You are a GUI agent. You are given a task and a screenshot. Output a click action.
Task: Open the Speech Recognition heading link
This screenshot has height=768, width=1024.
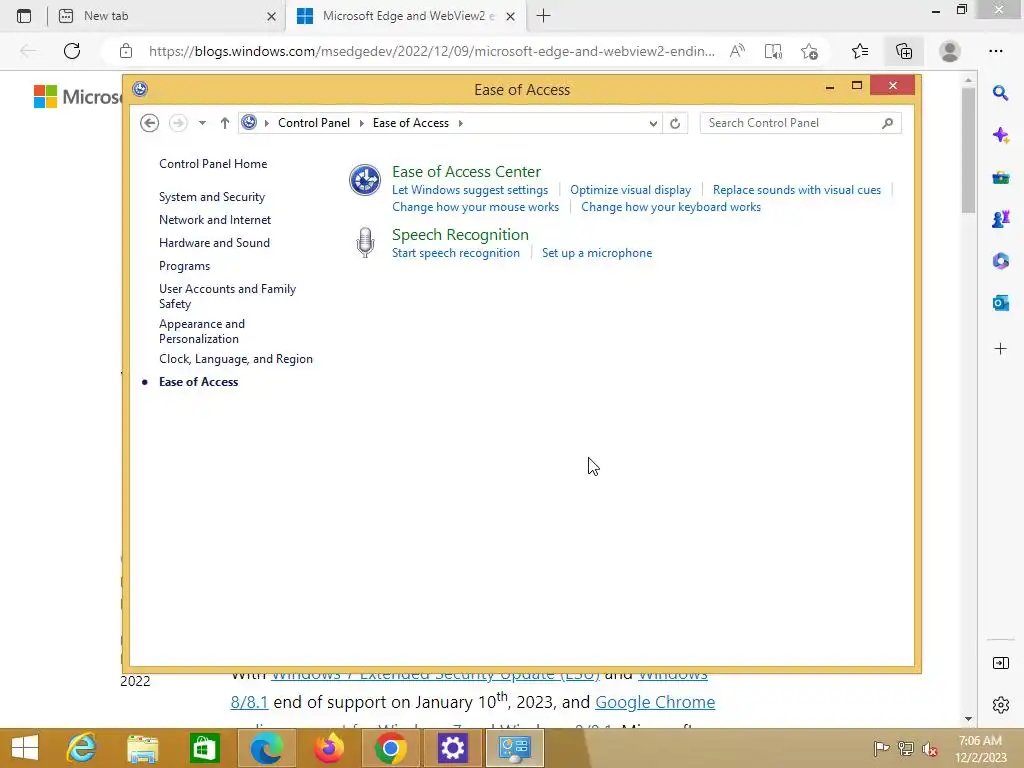click(460, 234)
